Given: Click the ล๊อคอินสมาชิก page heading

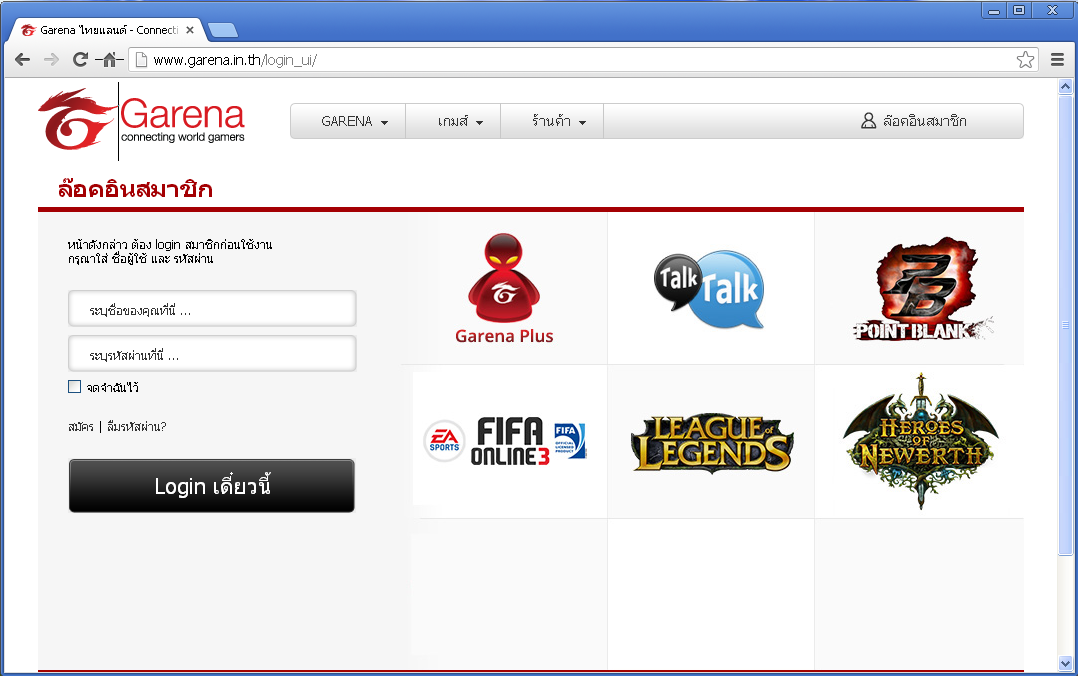Looking at the screenshot, I should coord(135,188).
